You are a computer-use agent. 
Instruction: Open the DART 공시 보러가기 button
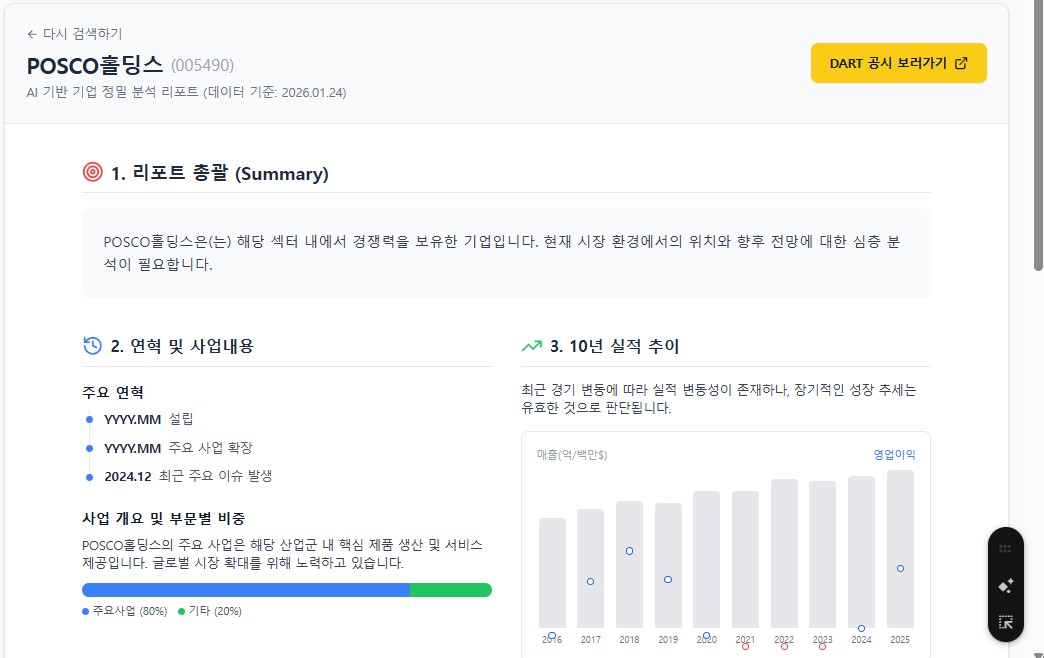pos(898,63)
